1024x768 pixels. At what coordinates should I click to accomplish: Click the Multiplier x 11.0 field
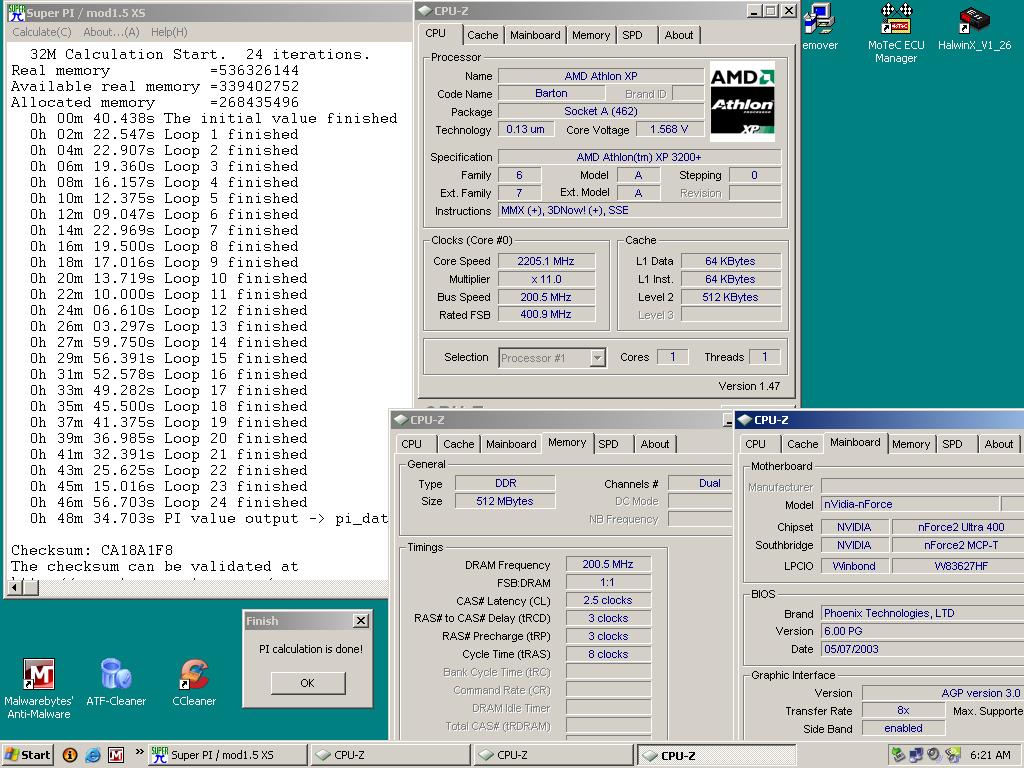[x=546, y=279]
